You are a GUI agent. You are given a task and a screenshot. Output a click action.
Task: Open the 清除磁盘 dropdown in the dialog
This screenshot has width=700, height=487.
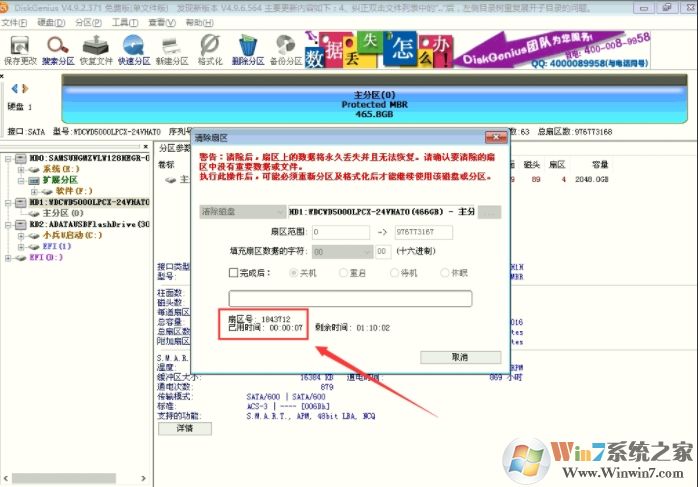click(x=242, y=212)
